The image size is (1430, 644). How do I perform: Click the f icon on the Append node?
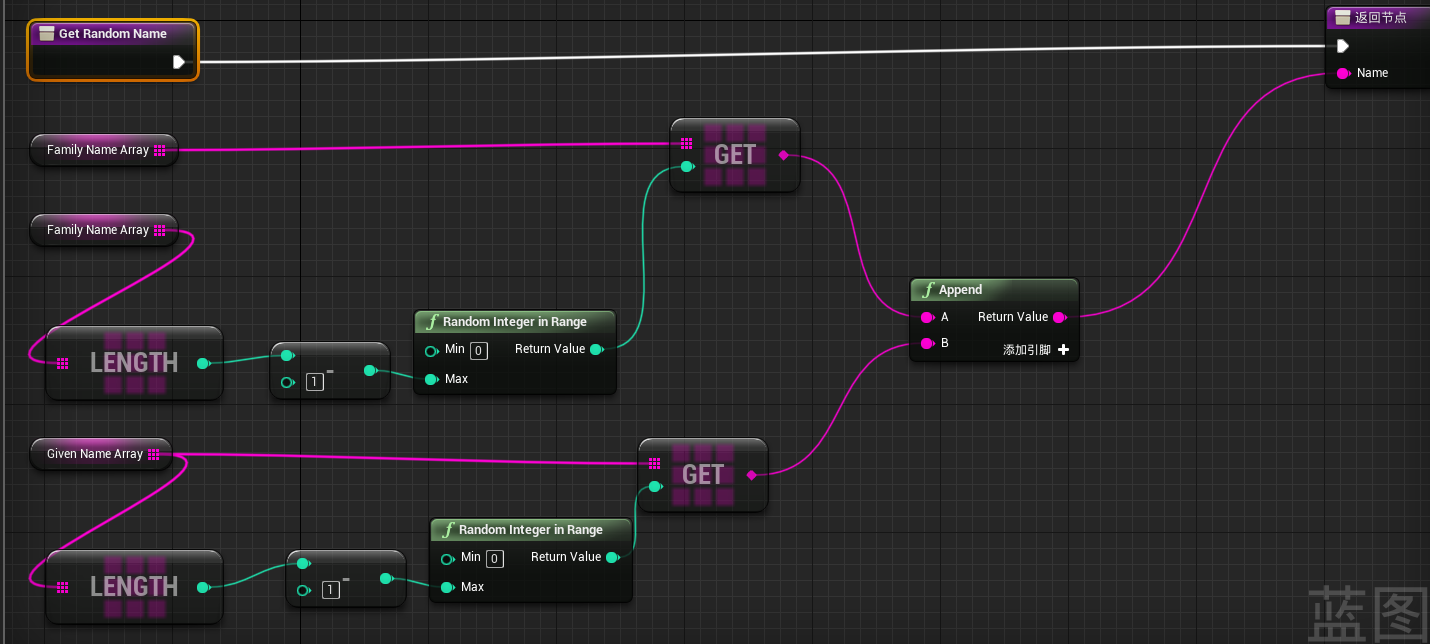(x=927, y=290)
